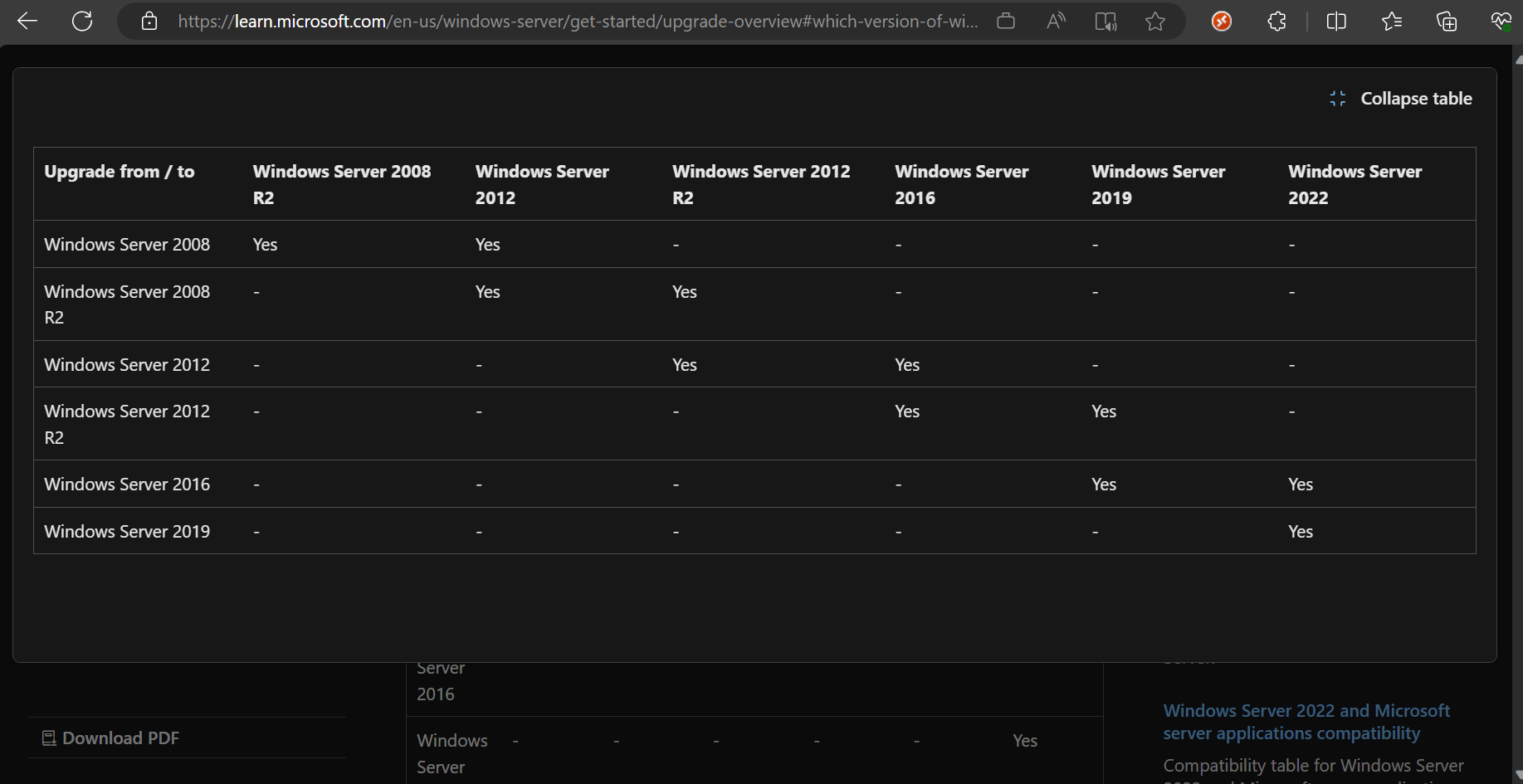The image size is (1523, 784).
Task: Click "Yes" for Server 2008 to 2008 R2
Action: (266, 245)
